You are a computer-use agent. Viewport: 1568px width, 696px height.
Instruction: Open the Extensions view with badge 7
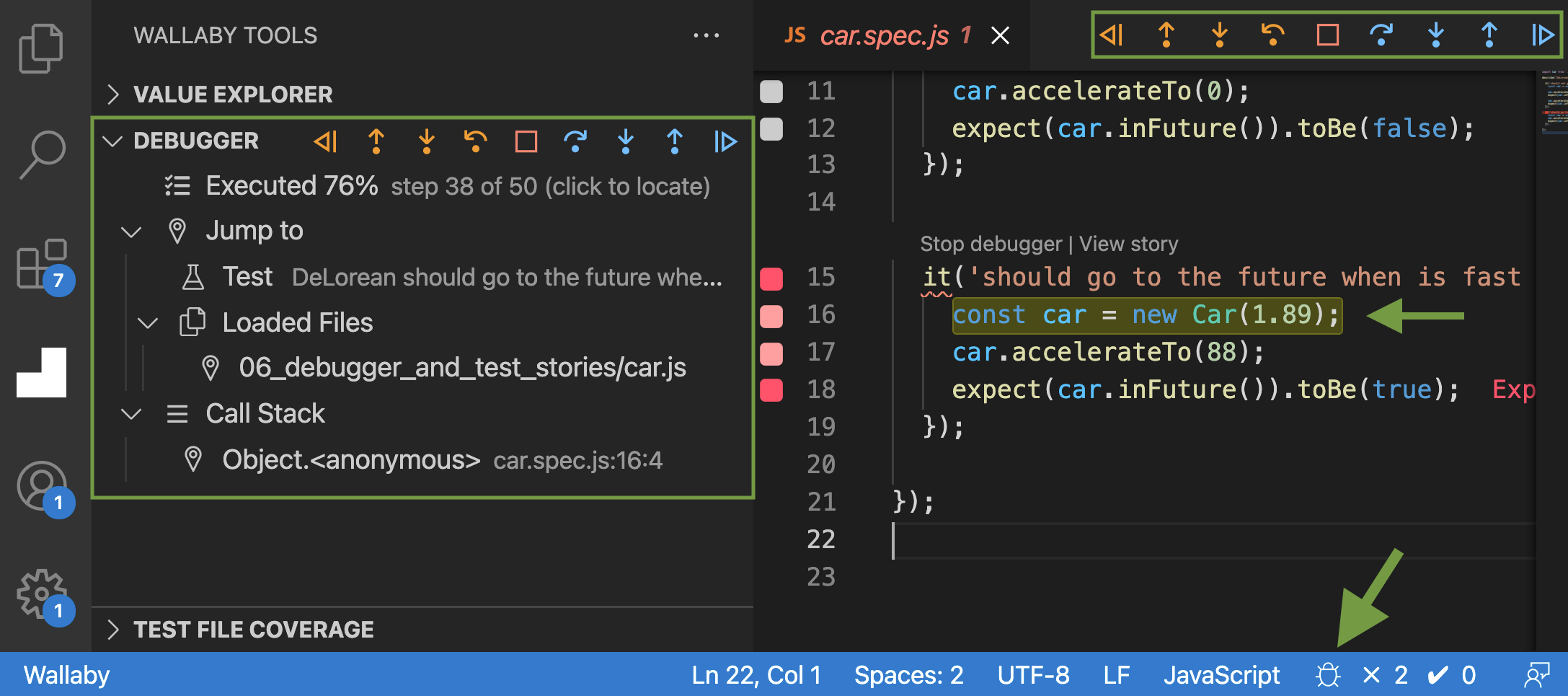coord(42,265)
